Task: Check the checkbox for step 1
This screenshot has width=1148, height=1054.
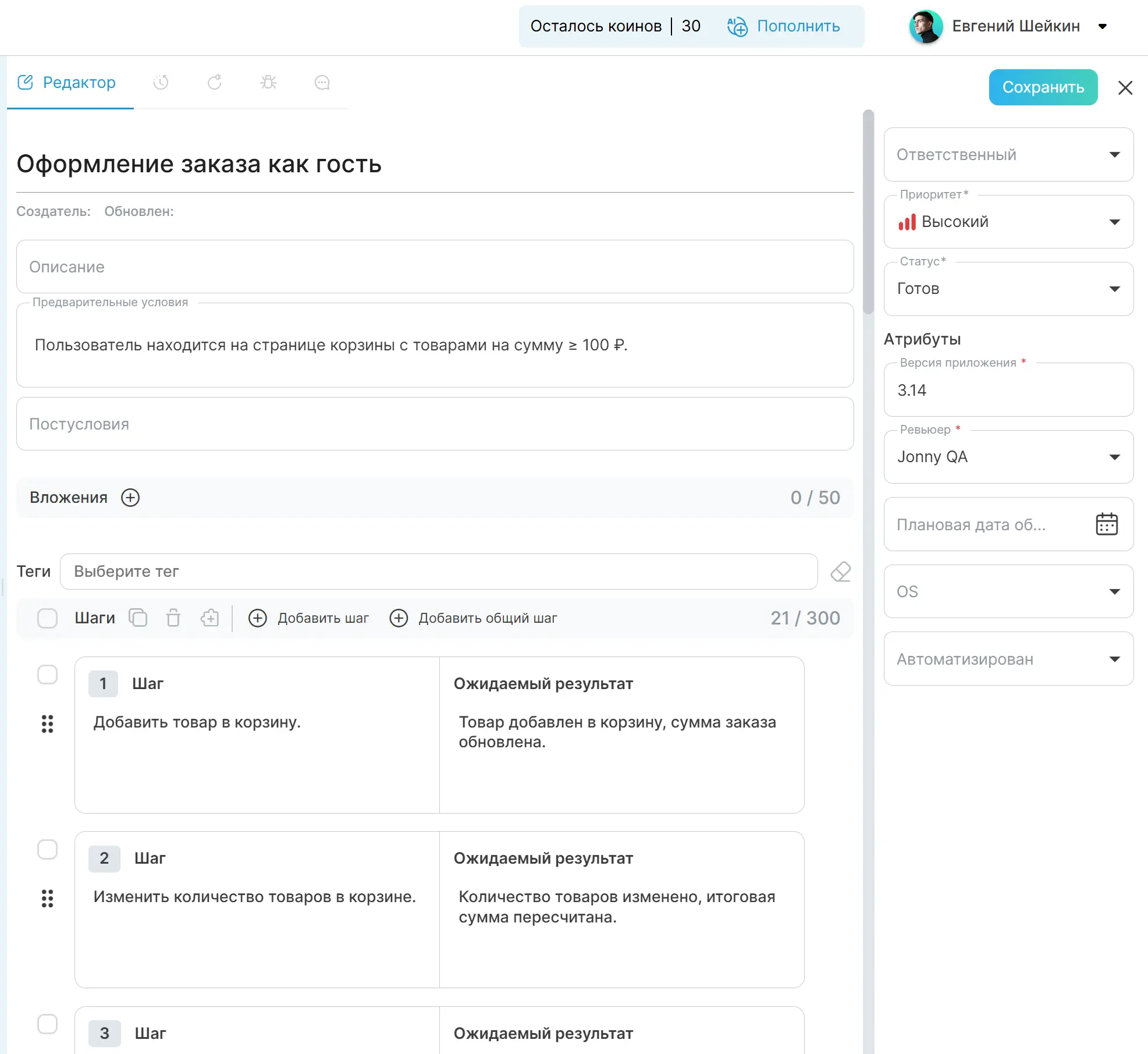Action: (x=47, y=675)
